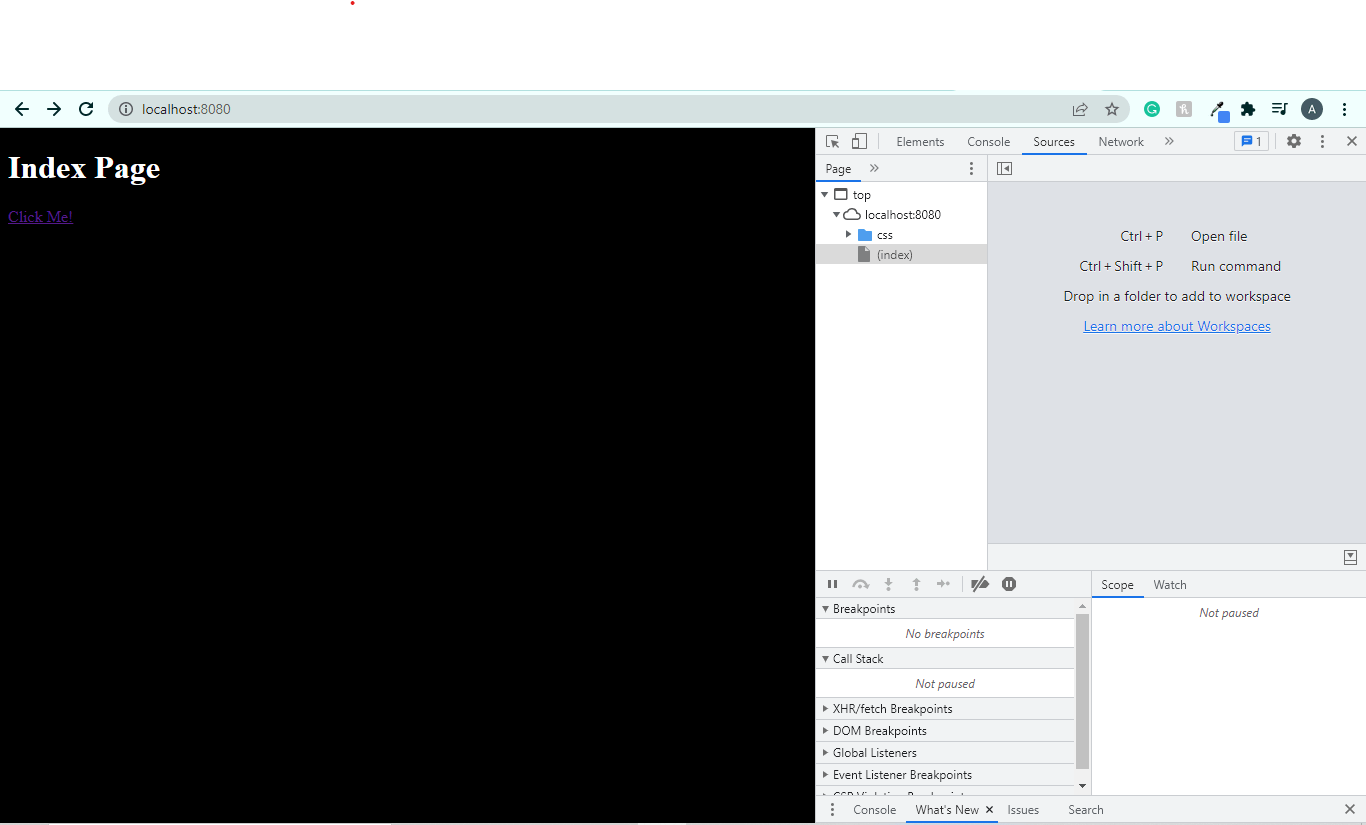1366x825 pixels.
Task: Click the Click Me! link
Action: coord(40,216)
